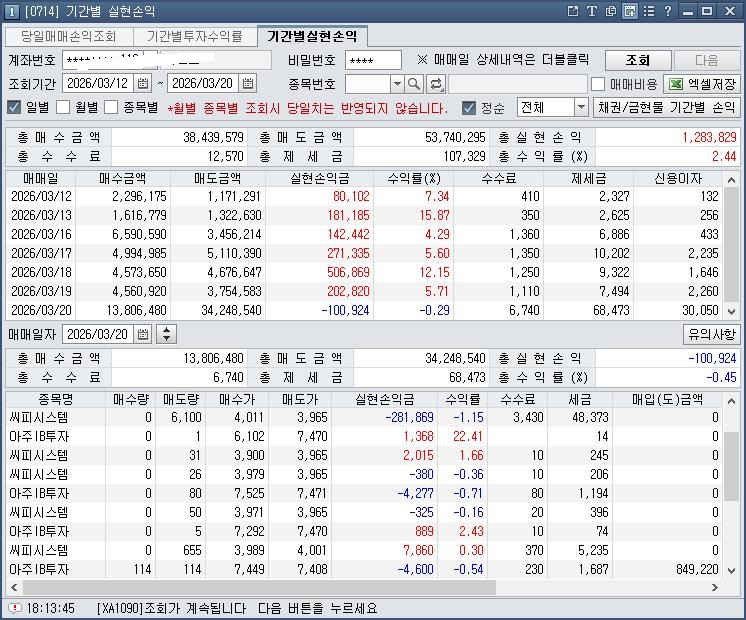
Task: Open the 전체 dropdown
Action: 553,108
